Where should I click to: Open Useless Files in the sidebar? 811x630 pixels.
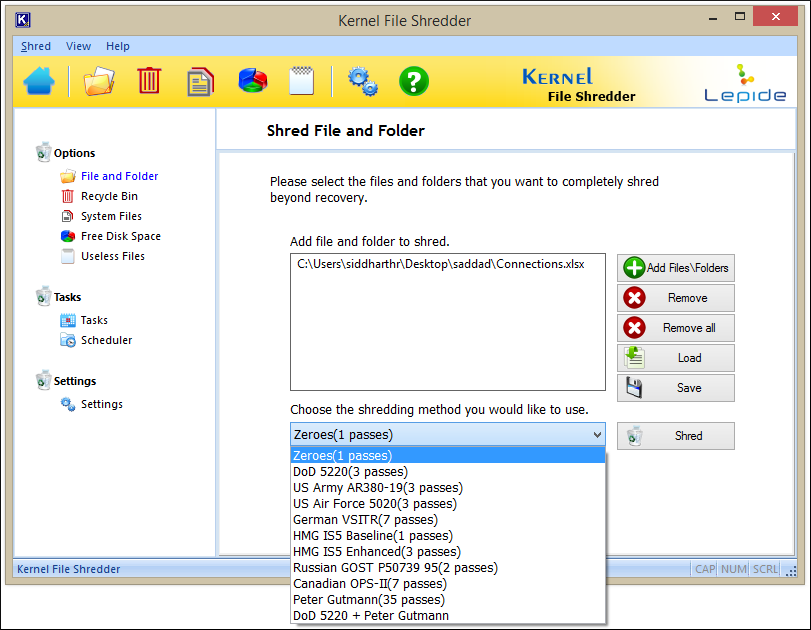[113, 257]
